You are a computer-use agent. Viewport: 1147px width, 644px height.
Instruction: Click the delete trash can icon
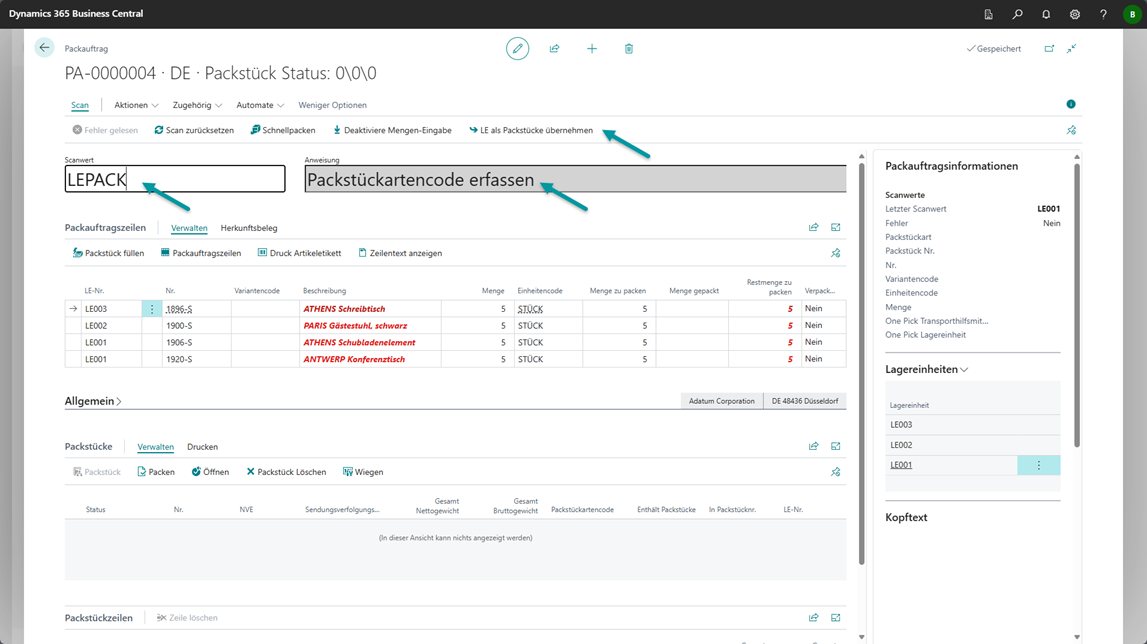[x=629, y=48]
